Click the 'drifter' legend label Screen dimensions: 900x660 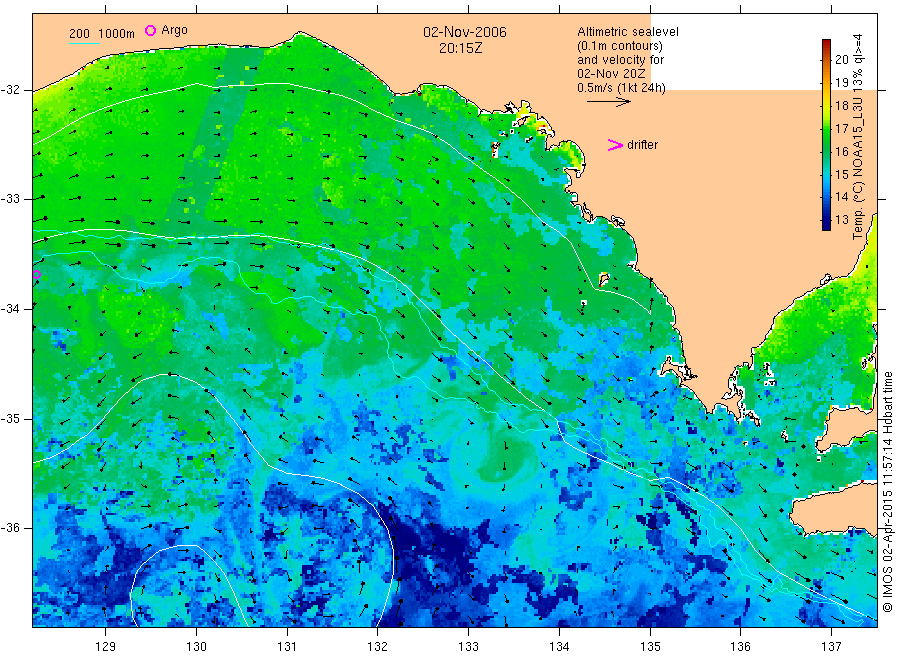(642, 145)
